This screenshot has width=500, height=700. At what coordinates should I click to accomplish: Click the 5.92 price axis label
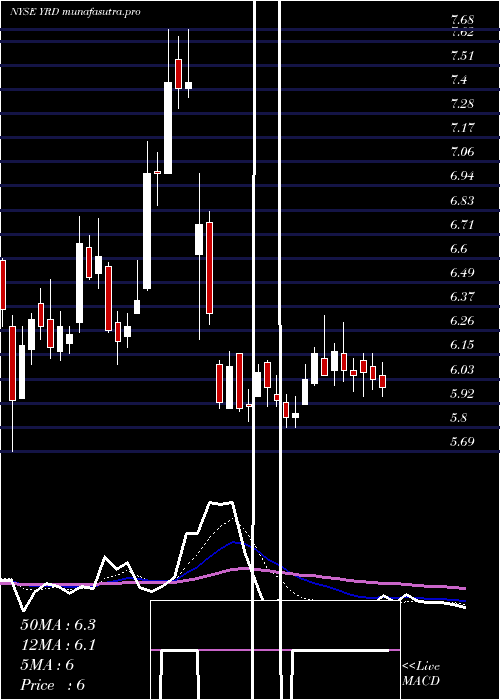[x=462, y=394]
